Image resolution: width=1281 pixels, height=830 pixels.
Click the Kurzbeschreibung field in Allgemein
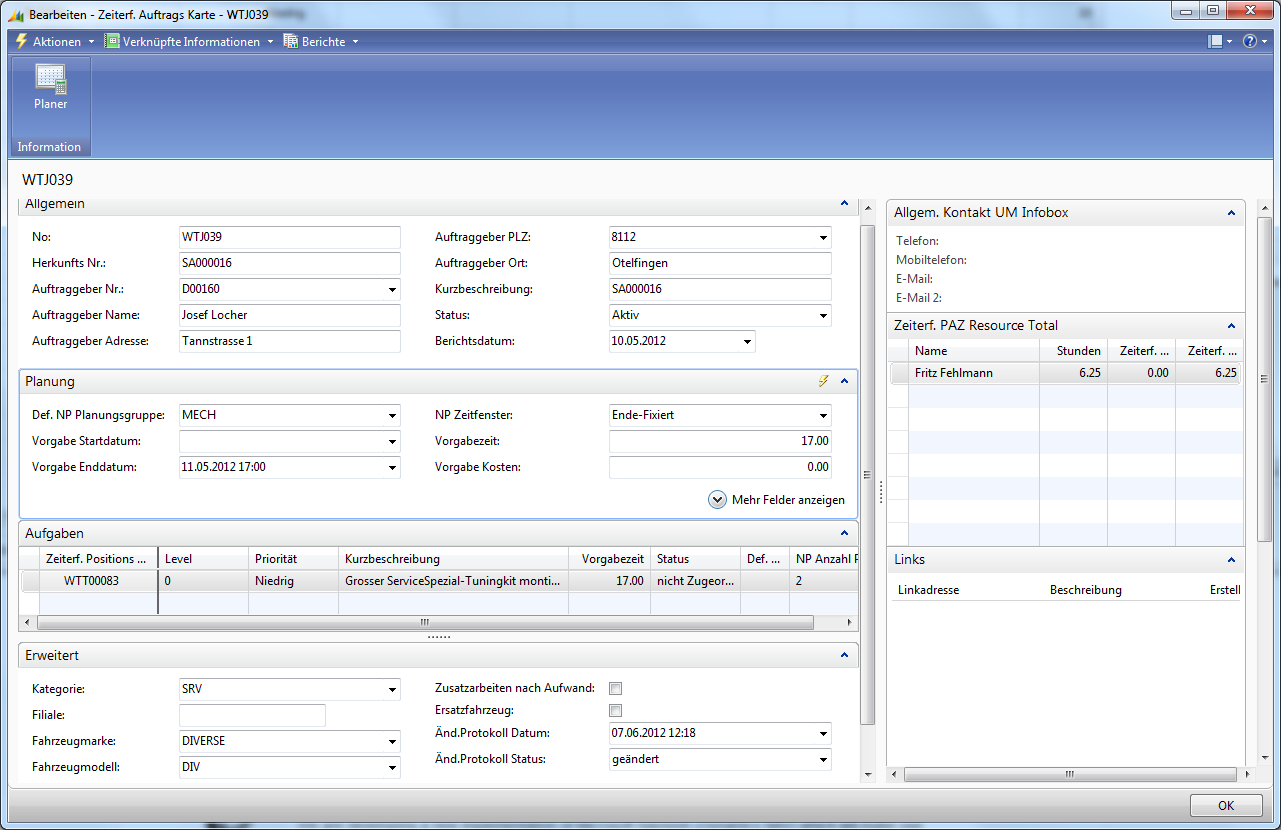pyautogui.click(x=720, y=290)
